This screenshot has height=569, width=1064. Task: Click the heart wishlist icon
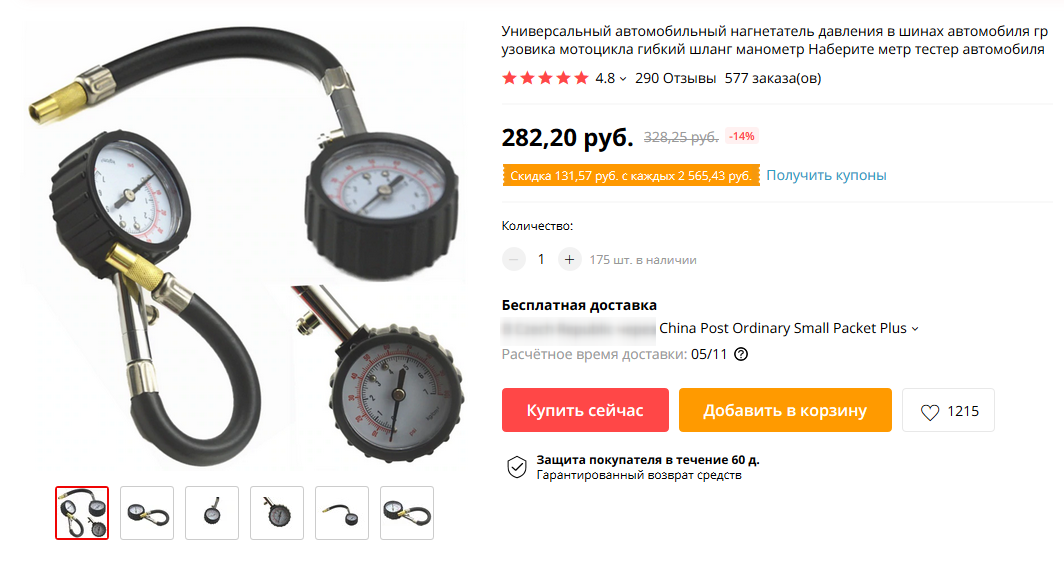pos(930,412)
